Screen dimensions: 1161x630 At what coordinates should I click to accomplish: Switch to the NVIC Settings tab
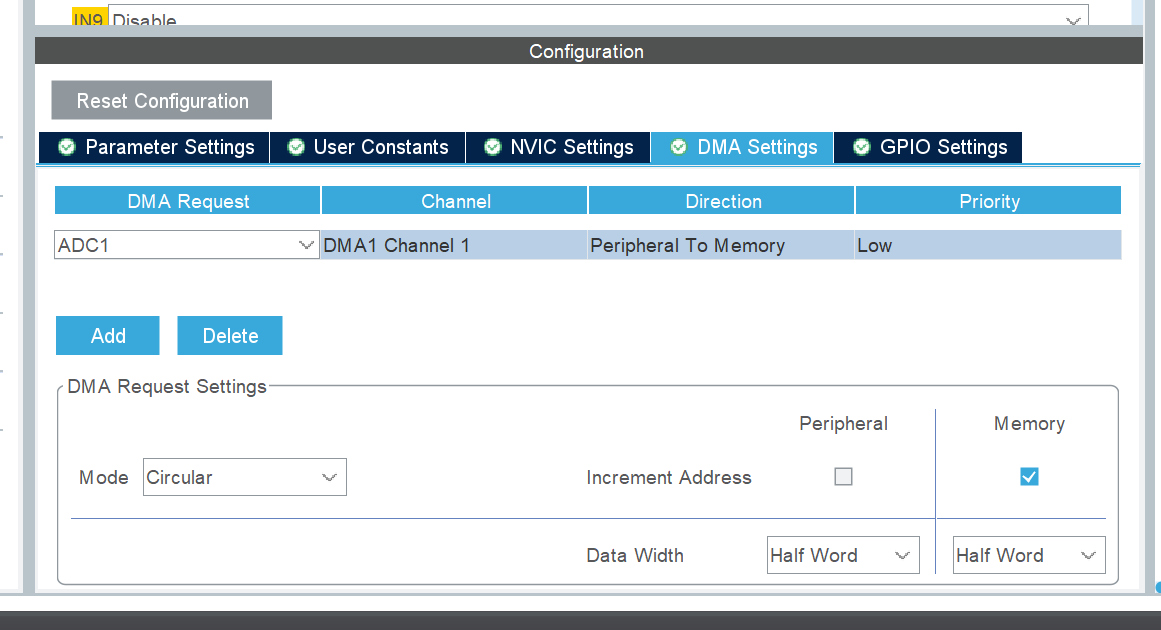[557, 147]
